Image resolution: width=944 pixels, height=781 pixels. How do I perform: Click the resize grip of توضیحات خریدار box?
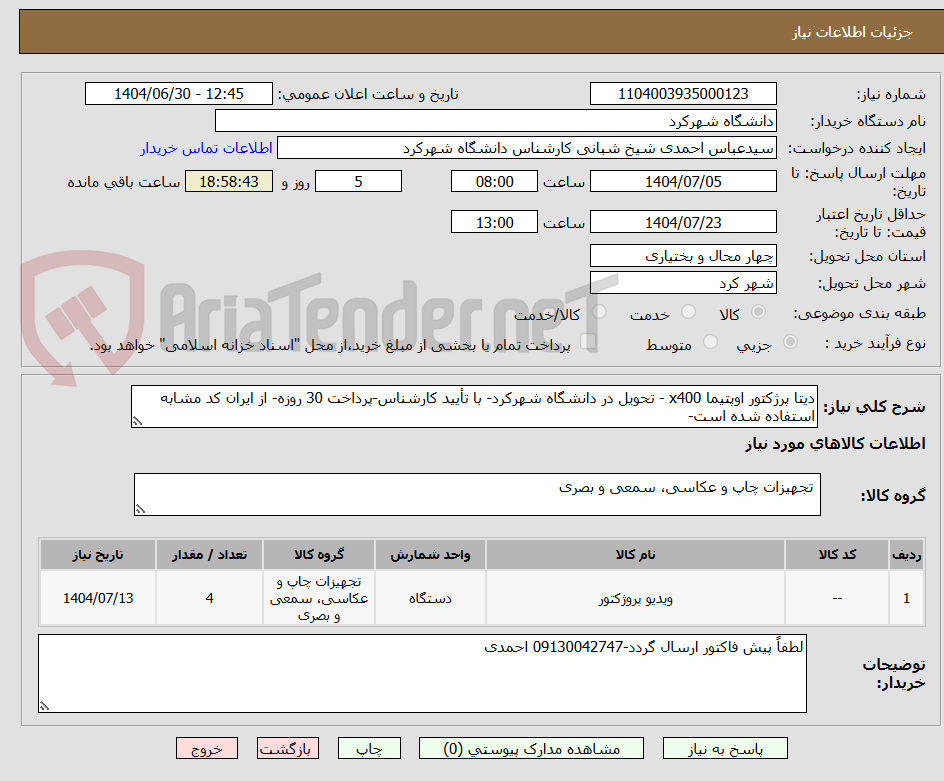point(42,707)
